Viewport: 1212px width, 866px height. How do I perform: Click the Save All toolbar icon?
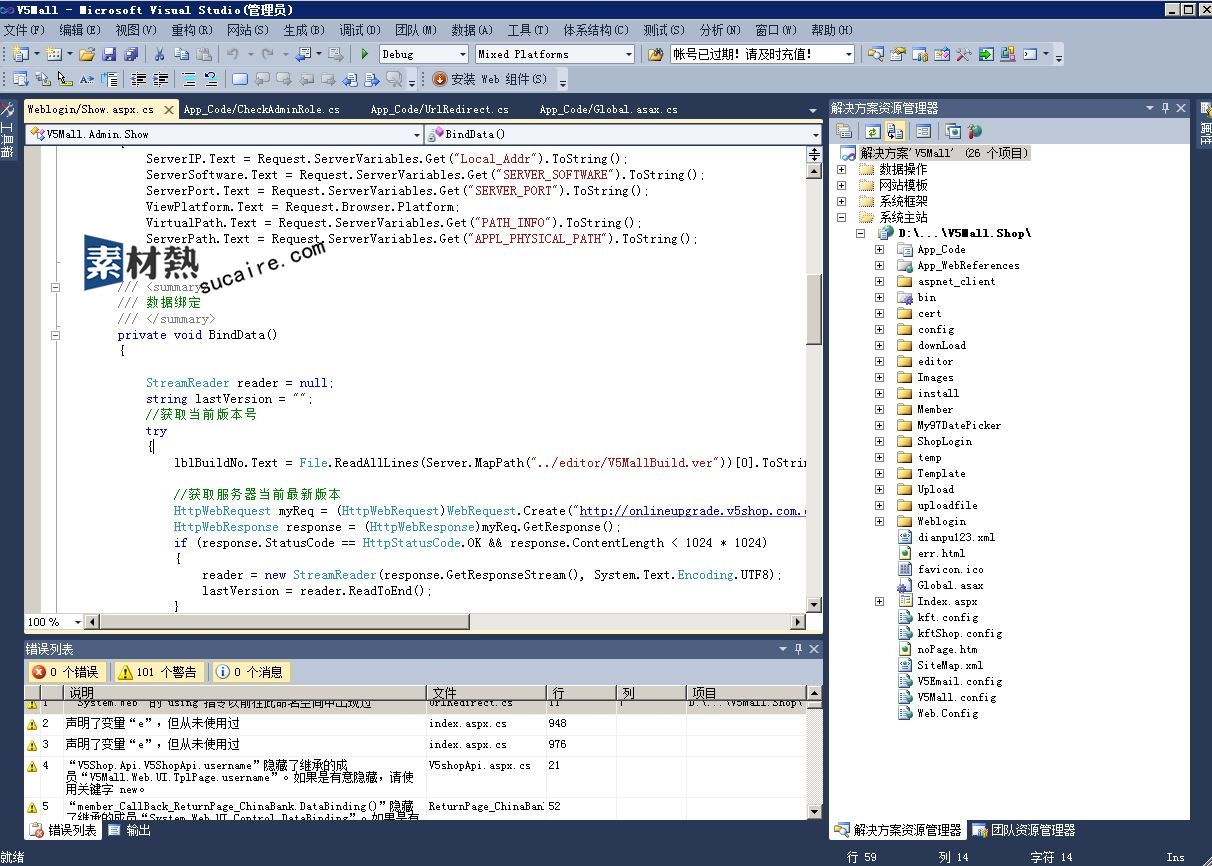point(130,54)
